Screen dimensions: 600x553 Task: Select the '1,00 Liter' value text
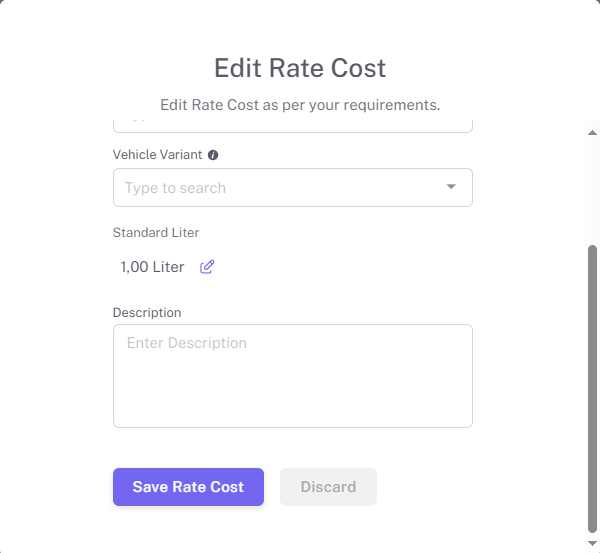point(152,267)
